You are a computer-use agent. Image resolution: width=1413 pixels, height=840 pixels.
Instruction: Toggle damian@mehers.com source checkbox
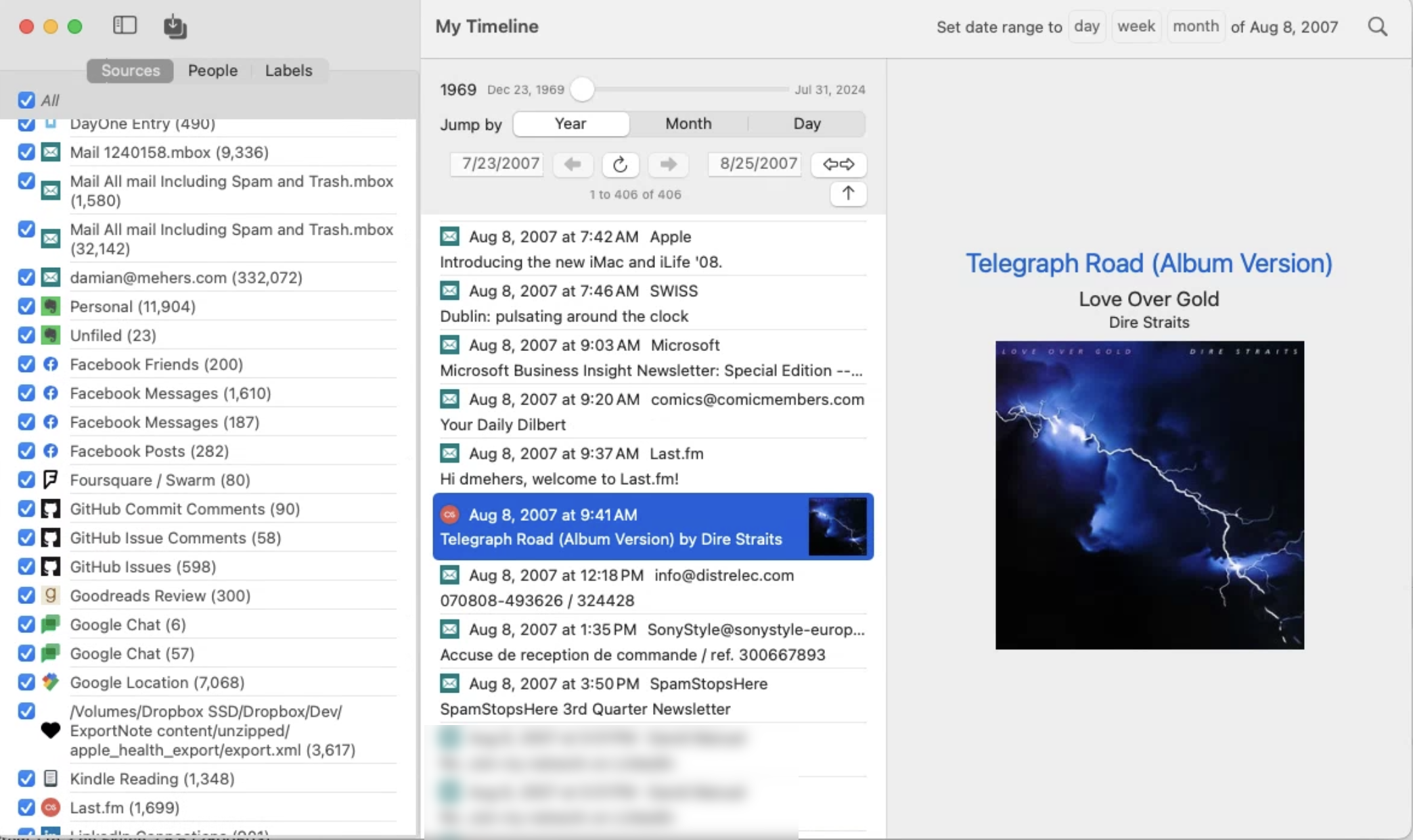point(26,277)
